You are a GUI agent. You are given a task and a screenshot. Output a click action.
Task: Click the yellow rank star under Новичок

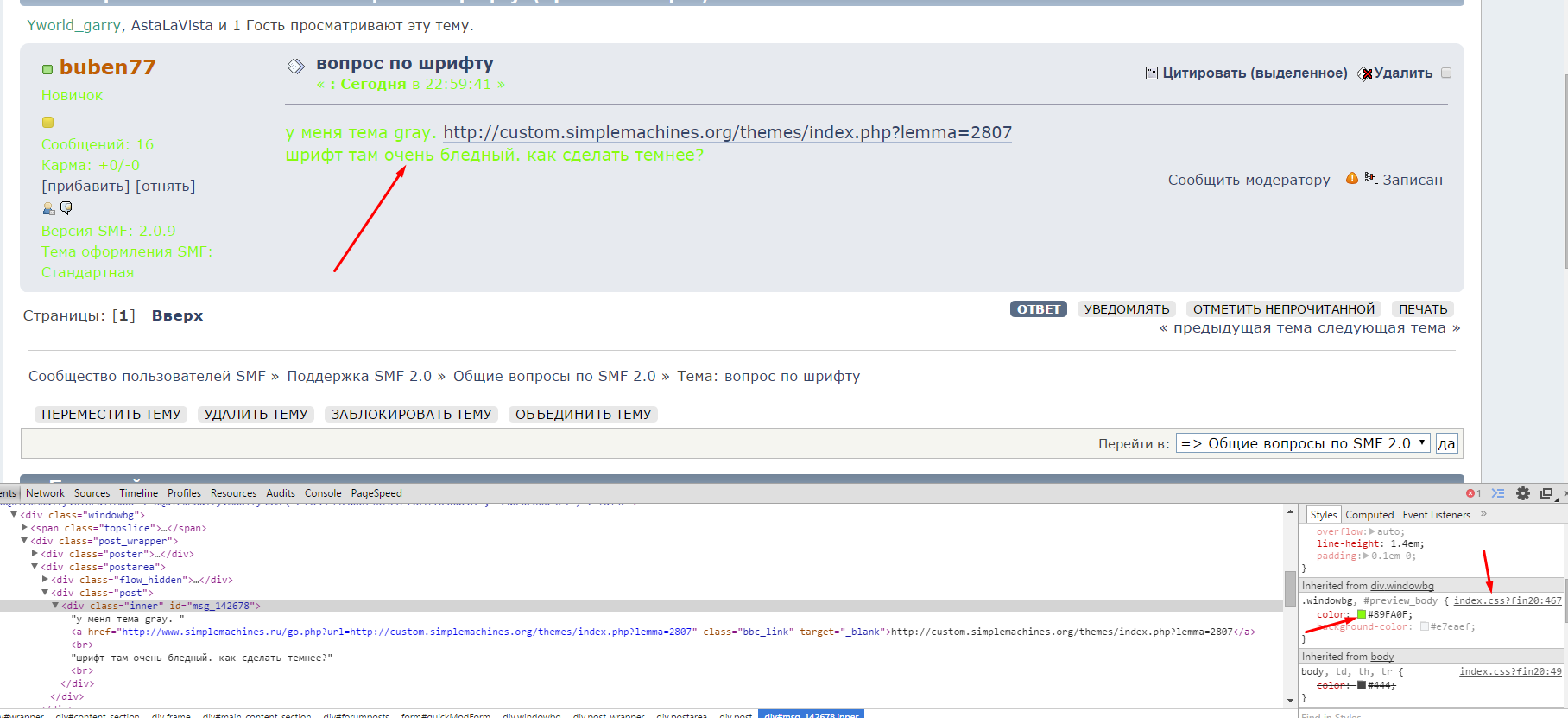47,122
